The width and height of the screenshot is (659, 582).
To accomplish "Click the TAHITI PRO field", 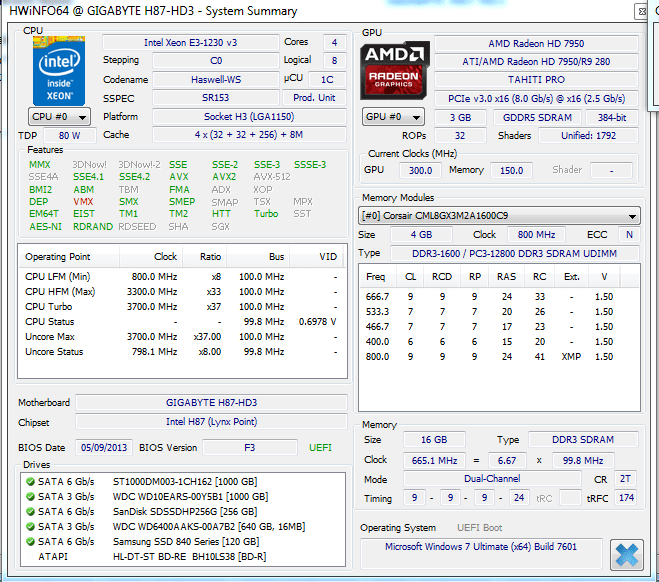I will (536, 80).
